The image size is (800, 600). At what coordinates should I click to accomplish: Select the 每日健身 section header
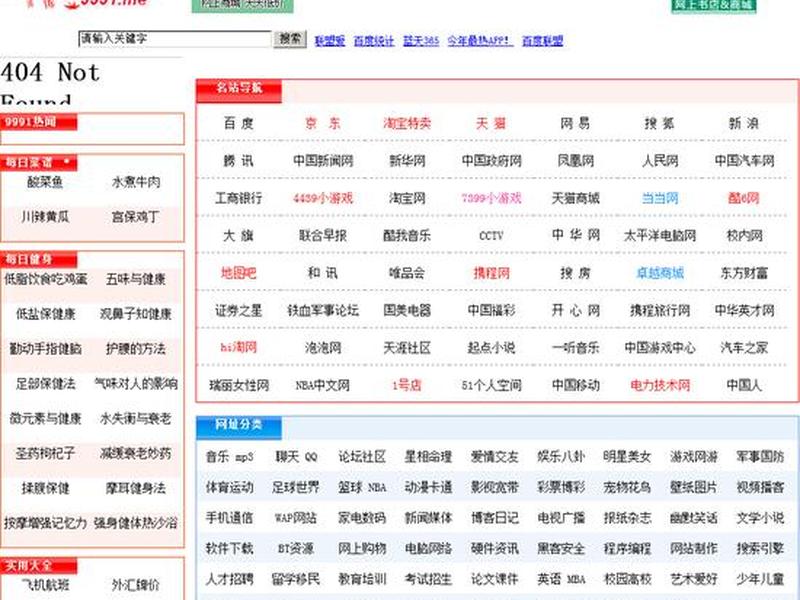(39, 259)
